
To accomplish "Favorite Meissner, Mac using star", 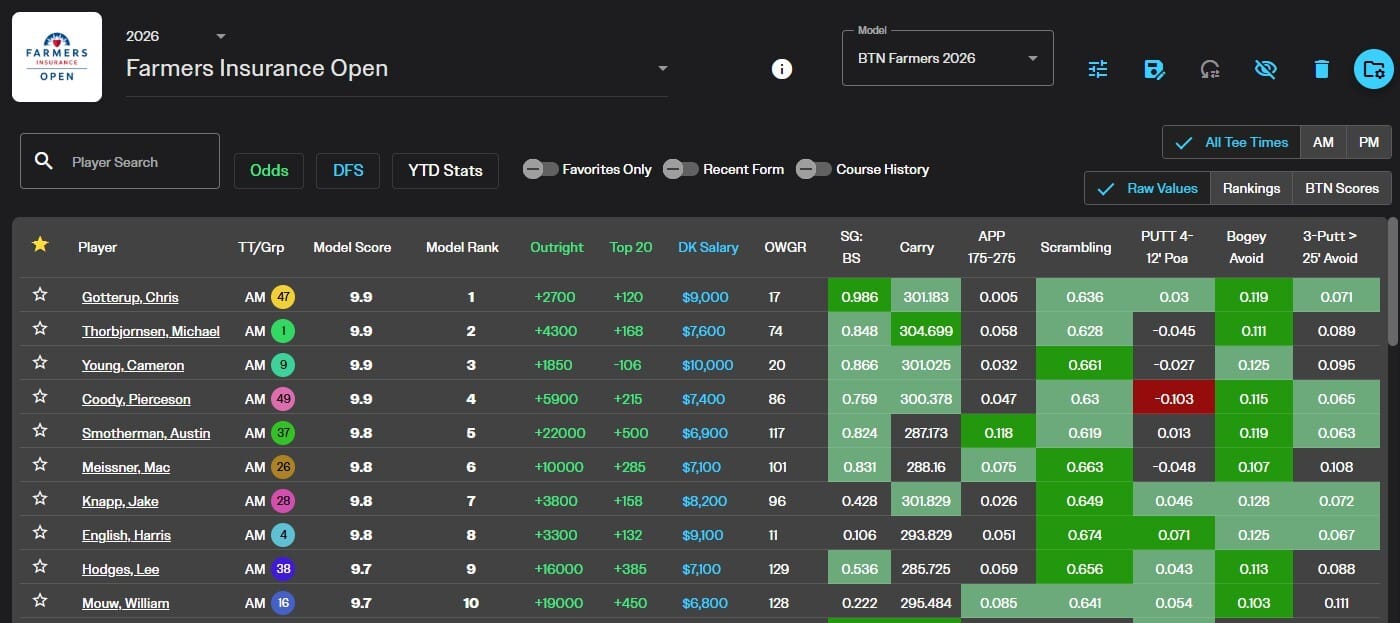I will [40, 465].
